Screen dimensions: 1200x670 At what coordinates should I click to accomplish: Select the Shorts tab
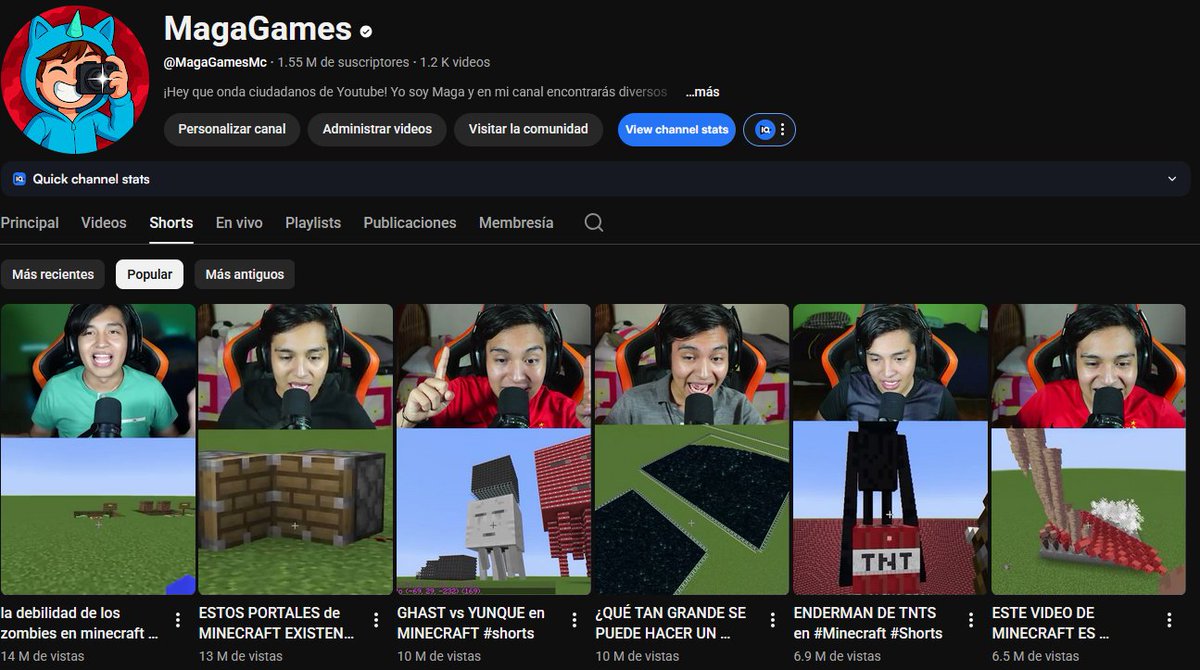tap(171, 223)
